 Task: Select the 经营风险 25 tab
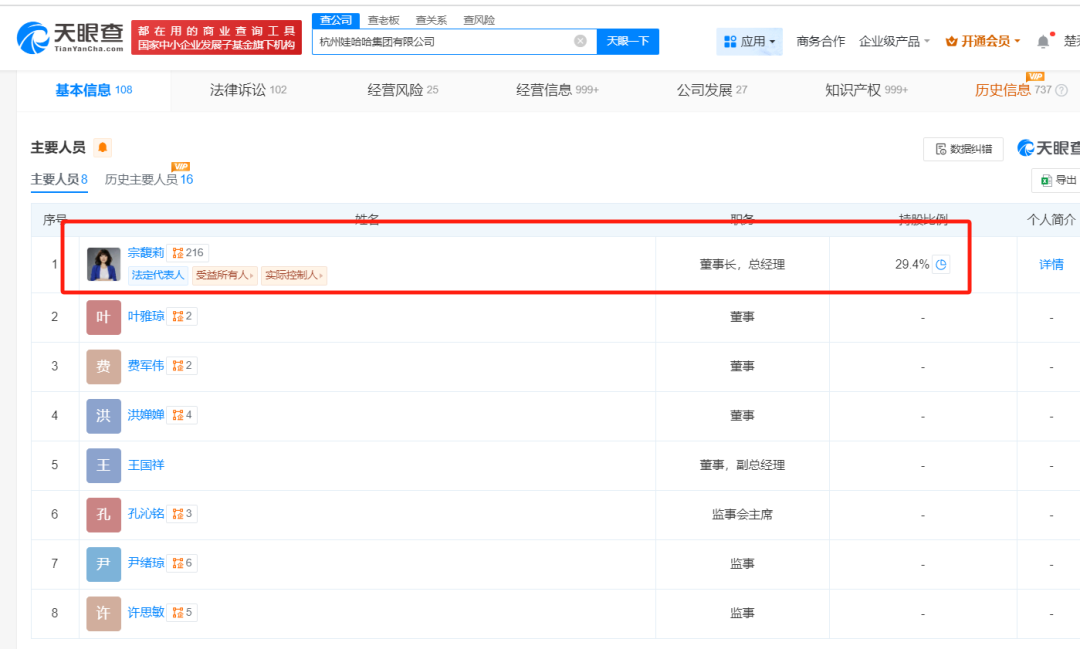click(x=402, y=90)
